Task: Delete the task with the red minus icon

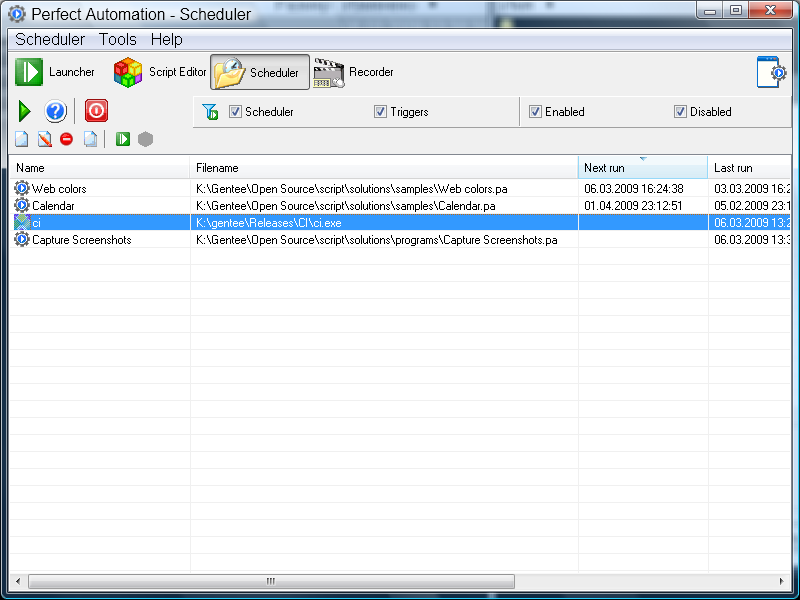Action: coord(66,139)
